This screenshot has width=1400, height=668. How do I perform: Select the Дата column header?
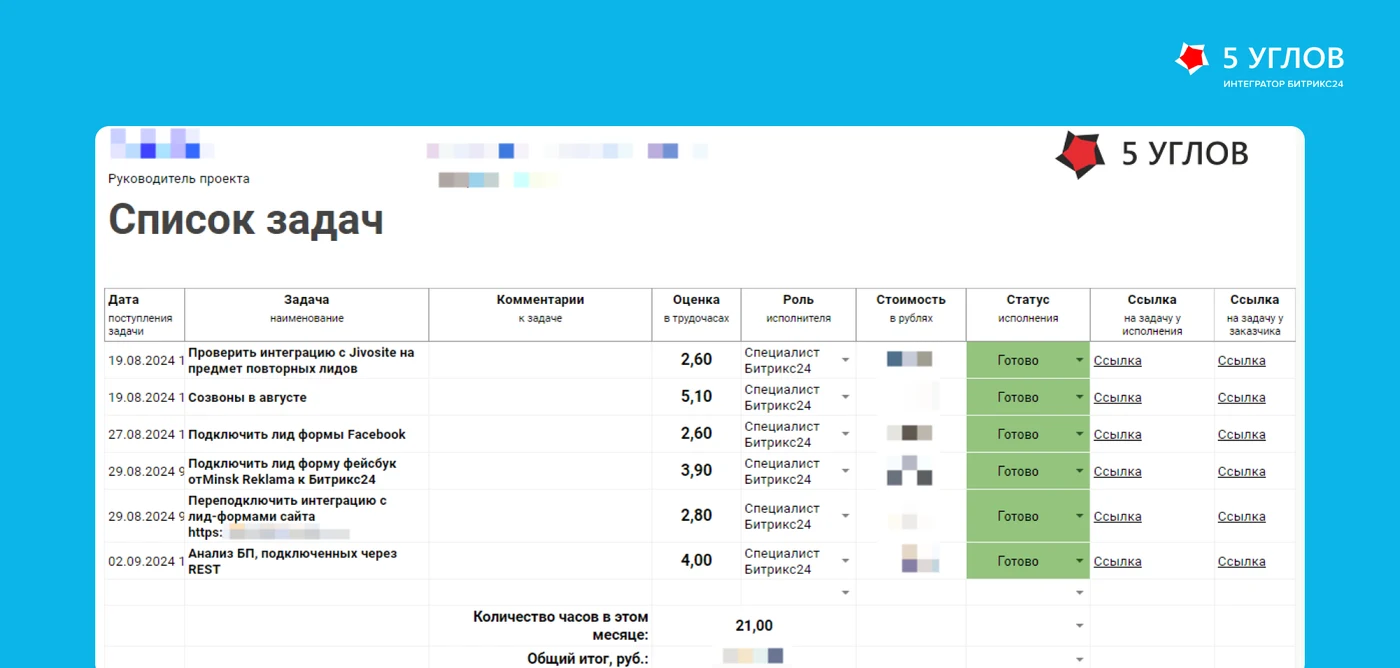click(x=145, y=315)
